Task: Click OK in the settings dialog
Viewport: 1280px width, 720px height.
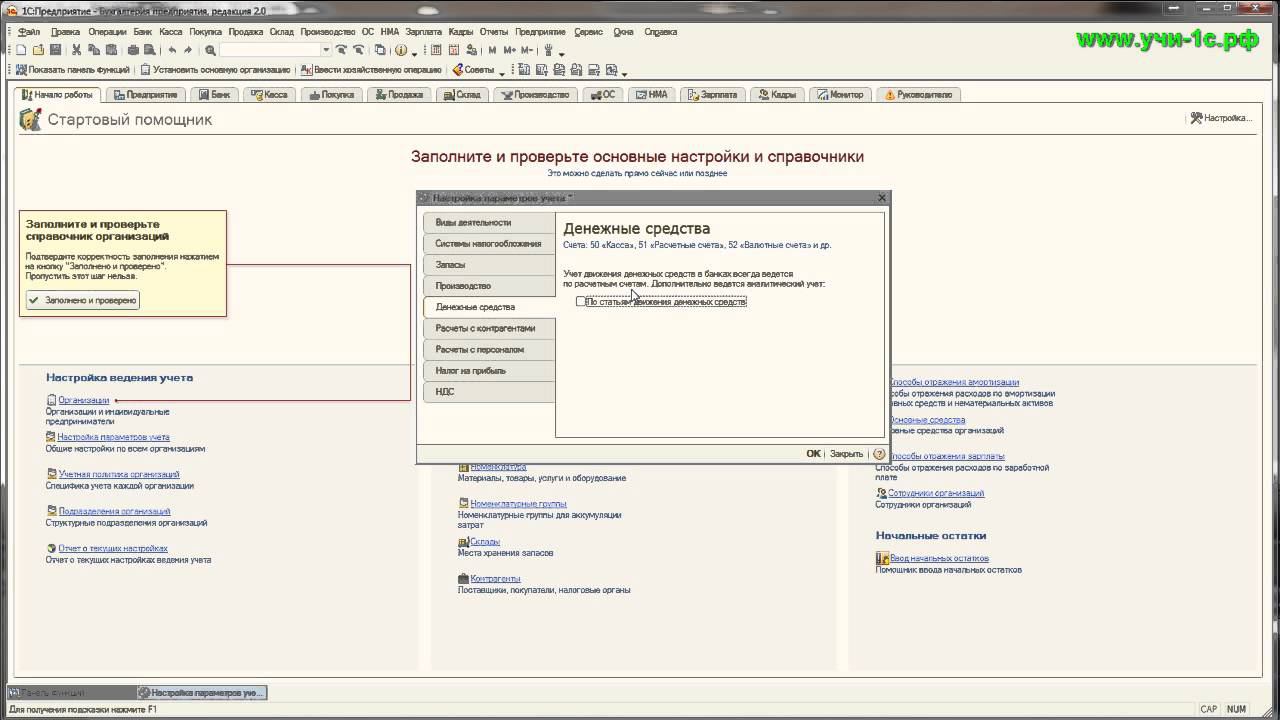Action: 813,453
